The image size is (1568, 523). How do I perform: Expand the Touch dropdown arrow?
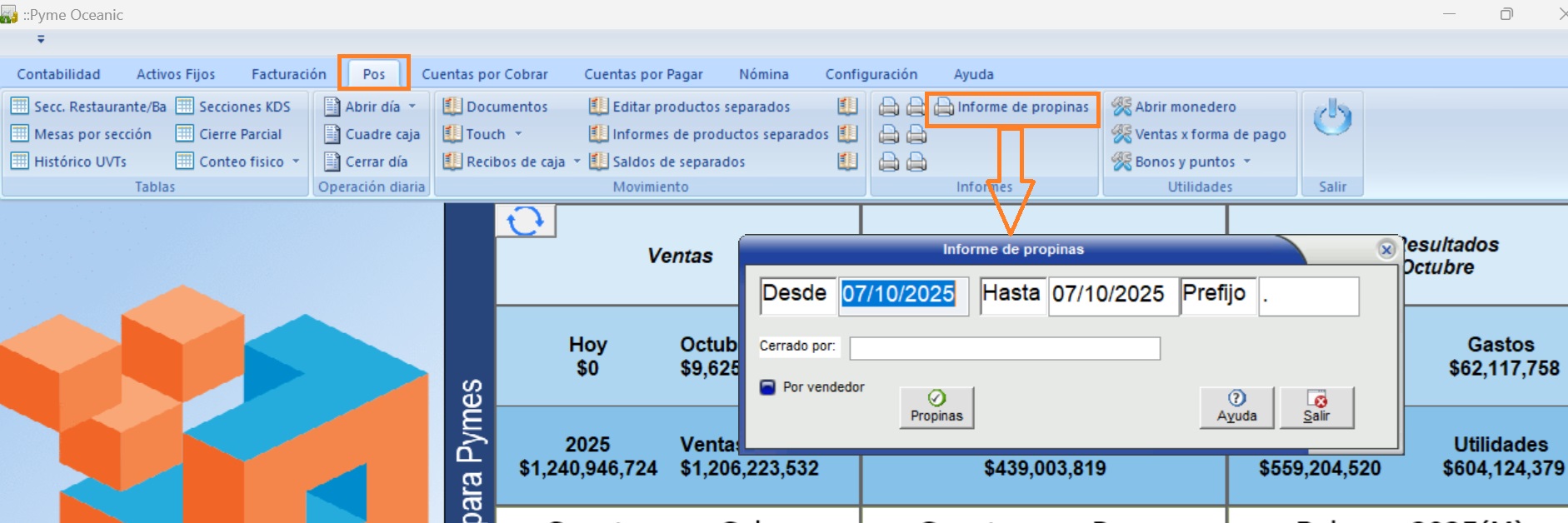tap(518, 134)
